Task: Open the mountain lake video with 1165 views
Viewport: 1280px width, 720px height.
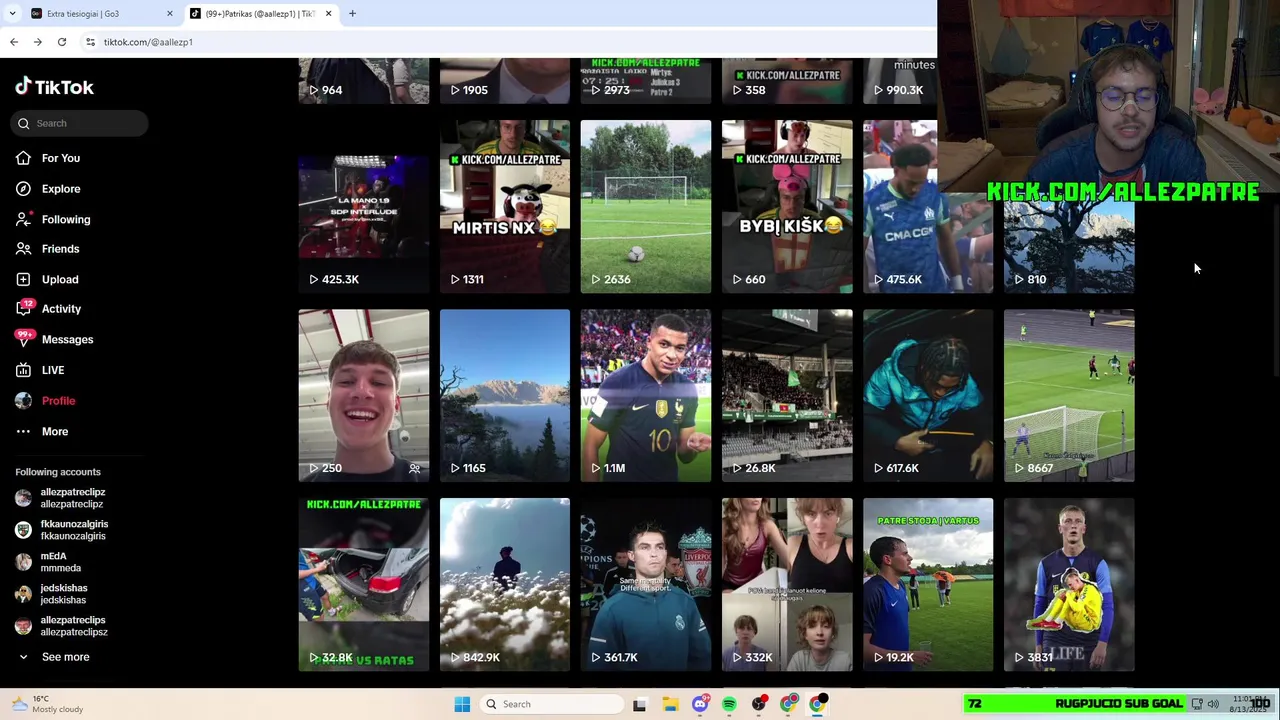Action: pyautogui.click(x=505, y=395)
